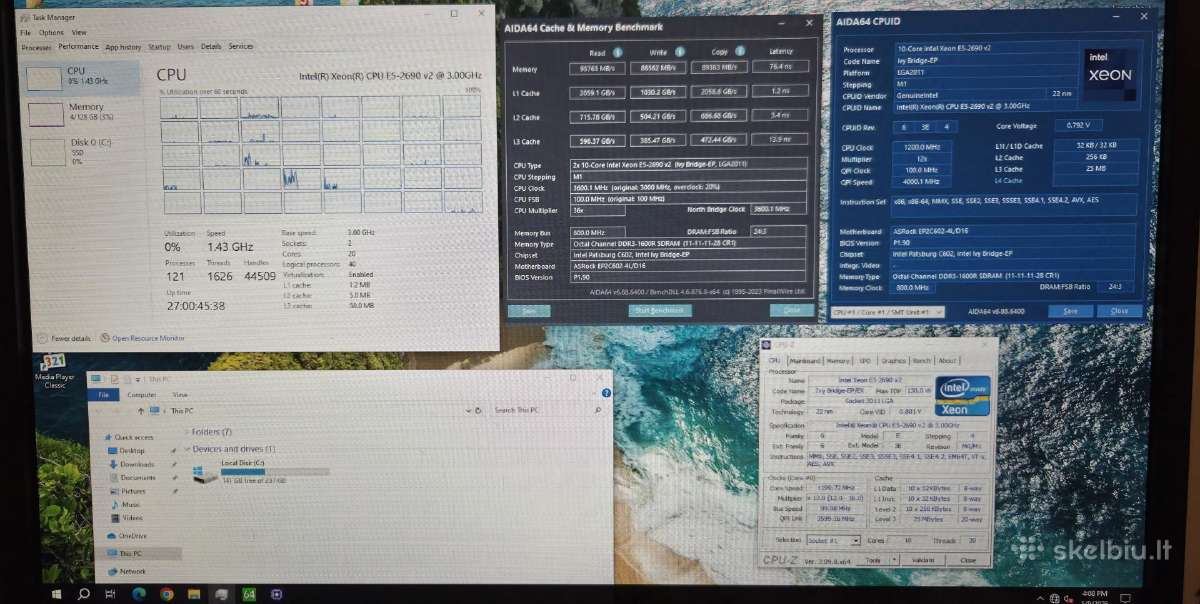1200x604 pixels.
Task: Click Close button in AIDA64 CPUID window
Action: click(1119, 312)
